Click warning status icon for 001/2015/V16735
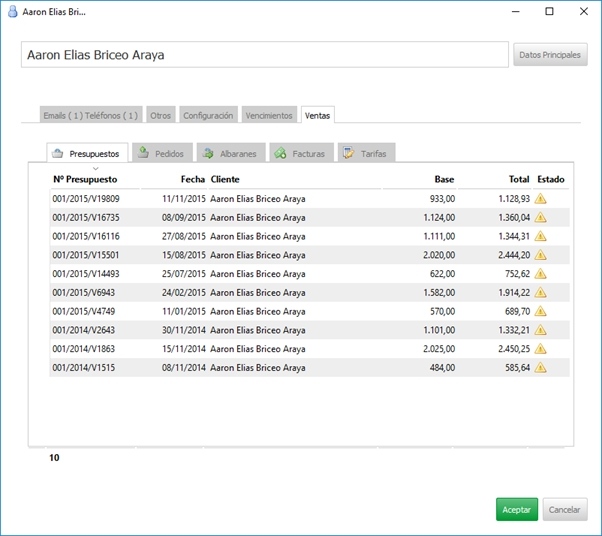Image resolution: width=602 pixels, height=536 pixels. [540, 217]
